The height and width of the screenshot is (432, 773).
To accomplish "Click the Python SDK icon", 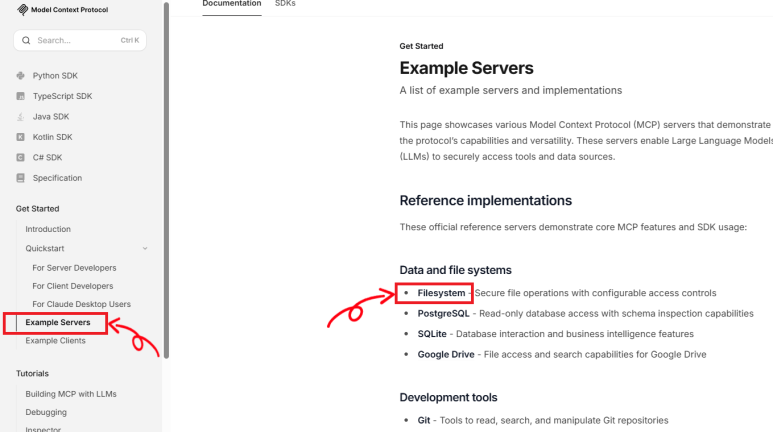I will 20,75.
